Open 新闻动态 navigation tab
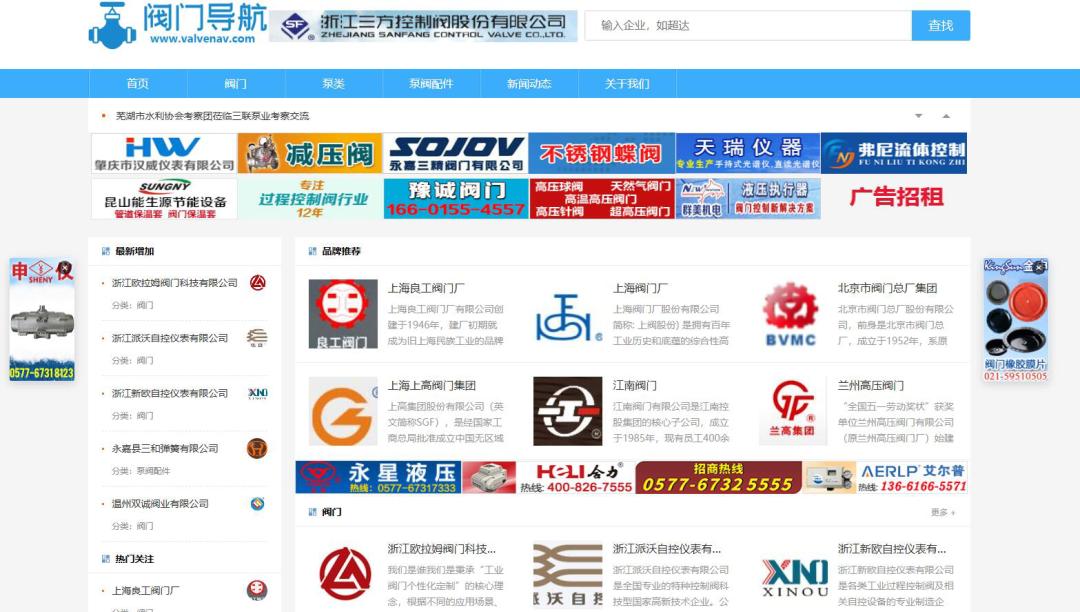 [529, 84]
